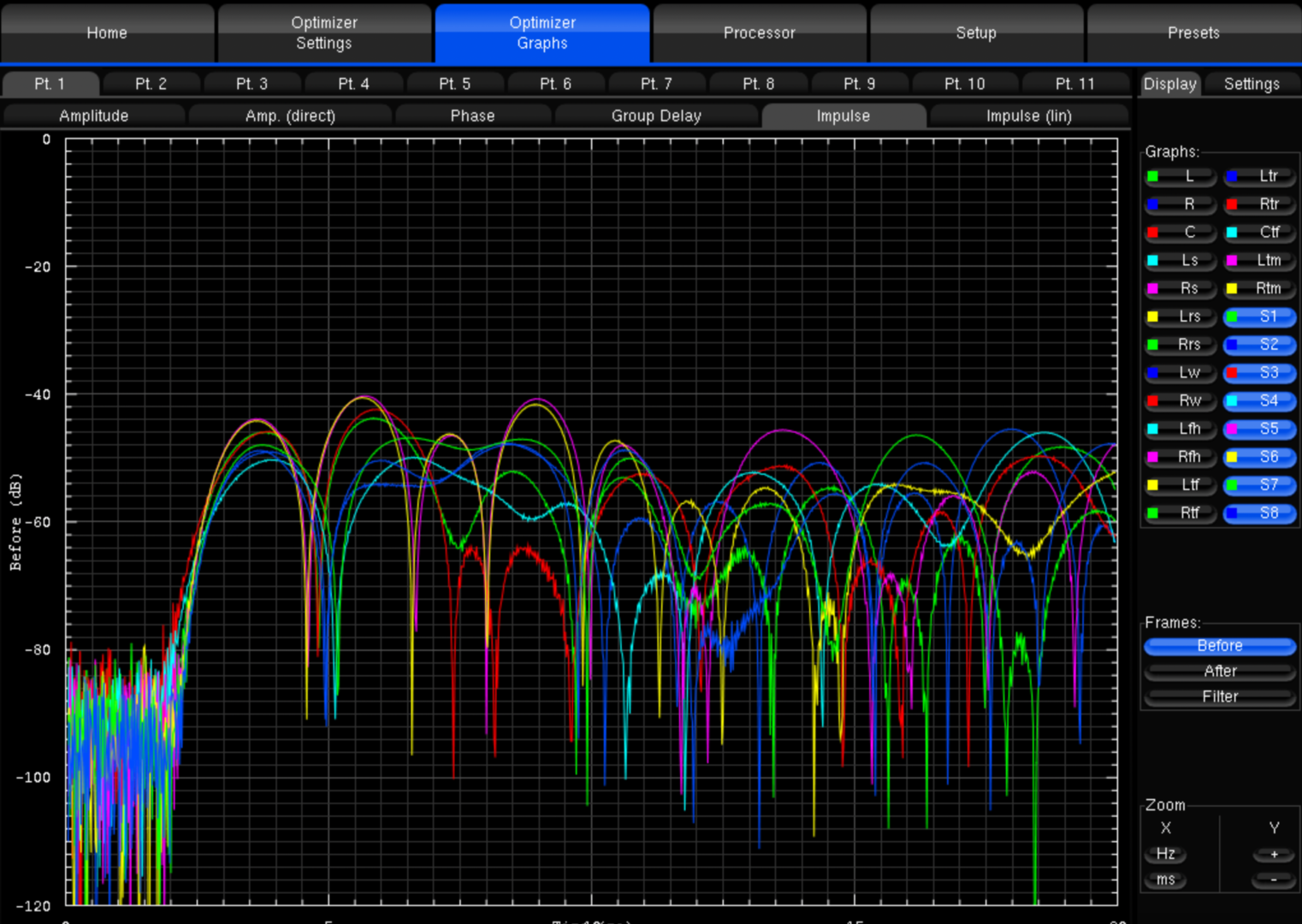Click the red color swatch beside C
The height and width of the screenshot is (924, 1302).
(x=1153, y=233)
